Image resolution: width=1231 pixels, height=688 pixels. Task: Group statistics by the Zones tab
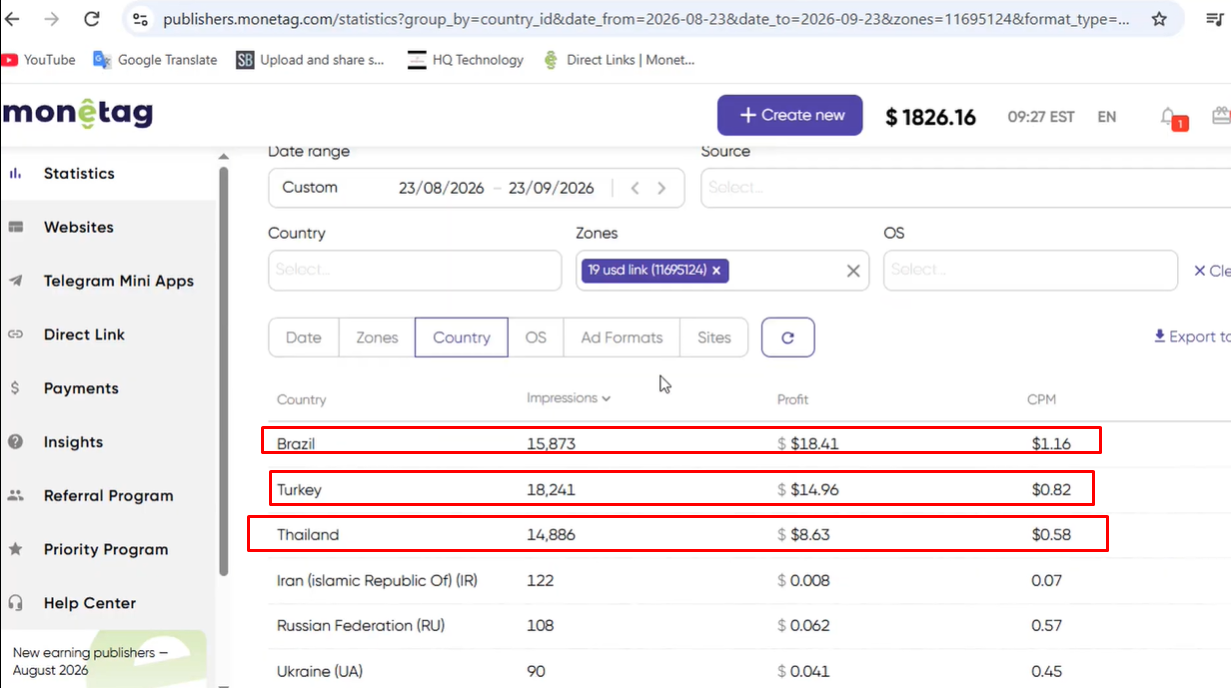[x=377, y=337]
